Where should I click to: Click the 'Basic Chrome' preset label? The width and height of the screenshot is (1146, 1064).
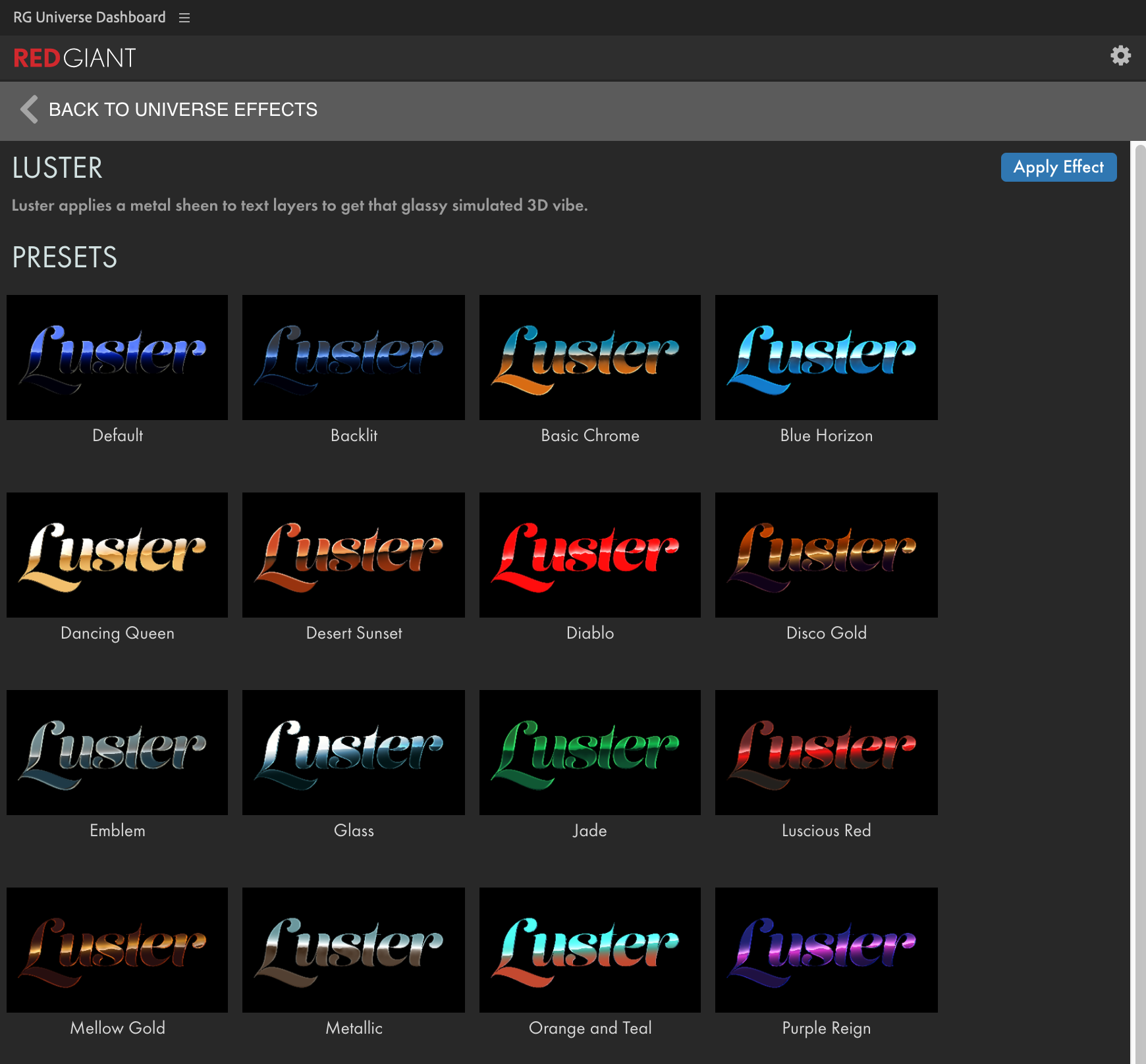(x=590, y=435)
